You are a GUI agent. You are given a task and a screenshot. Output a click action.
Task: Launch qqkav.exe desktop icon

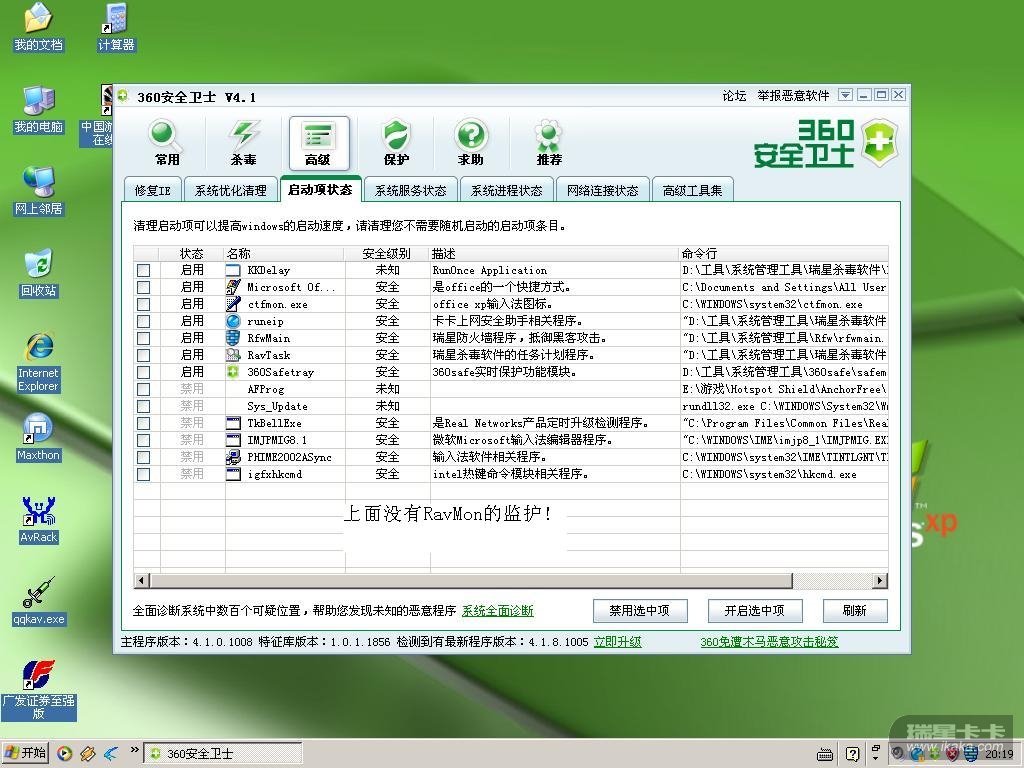coord(39,601)
